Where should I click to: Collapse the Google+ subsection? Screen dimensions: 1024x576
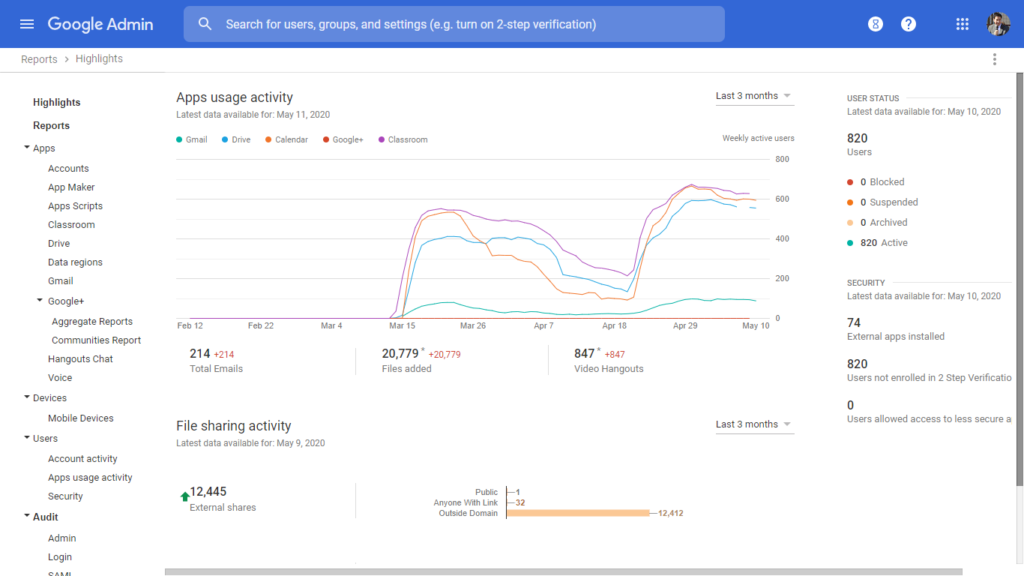(x=40, y=300)
